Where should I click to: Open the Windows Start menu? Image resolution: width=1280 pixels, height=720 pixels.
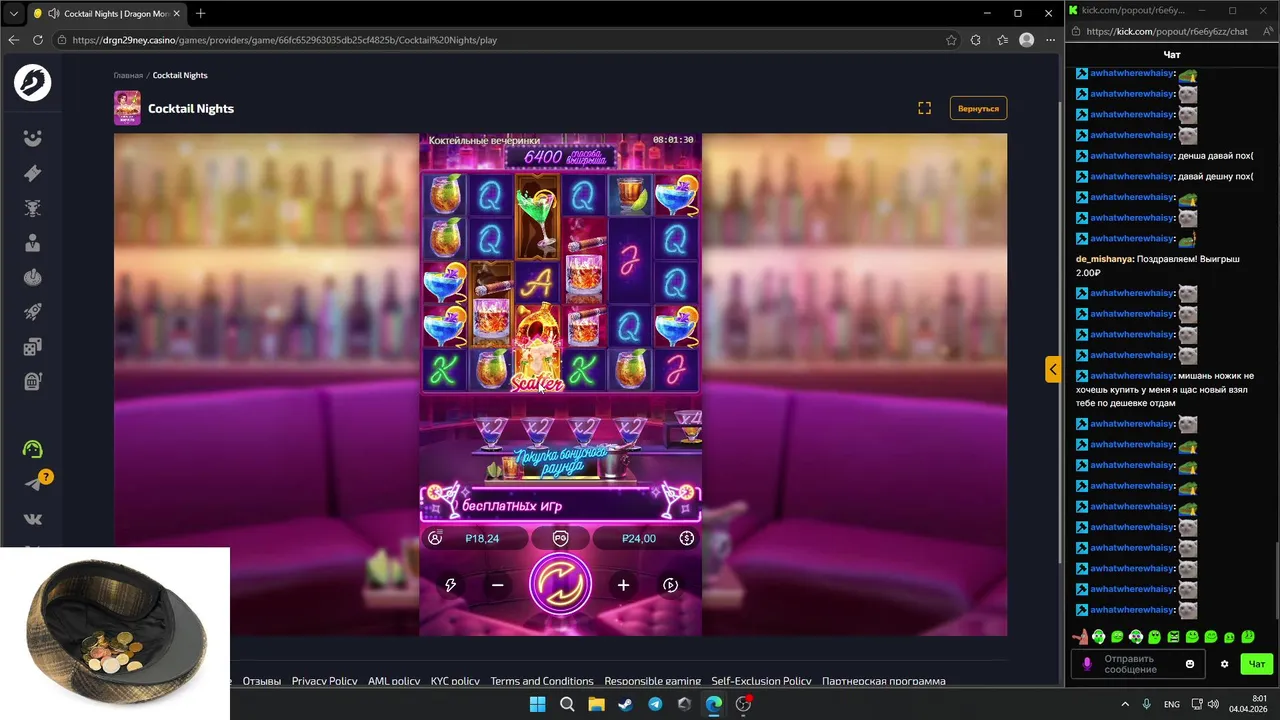coord(537,704)
